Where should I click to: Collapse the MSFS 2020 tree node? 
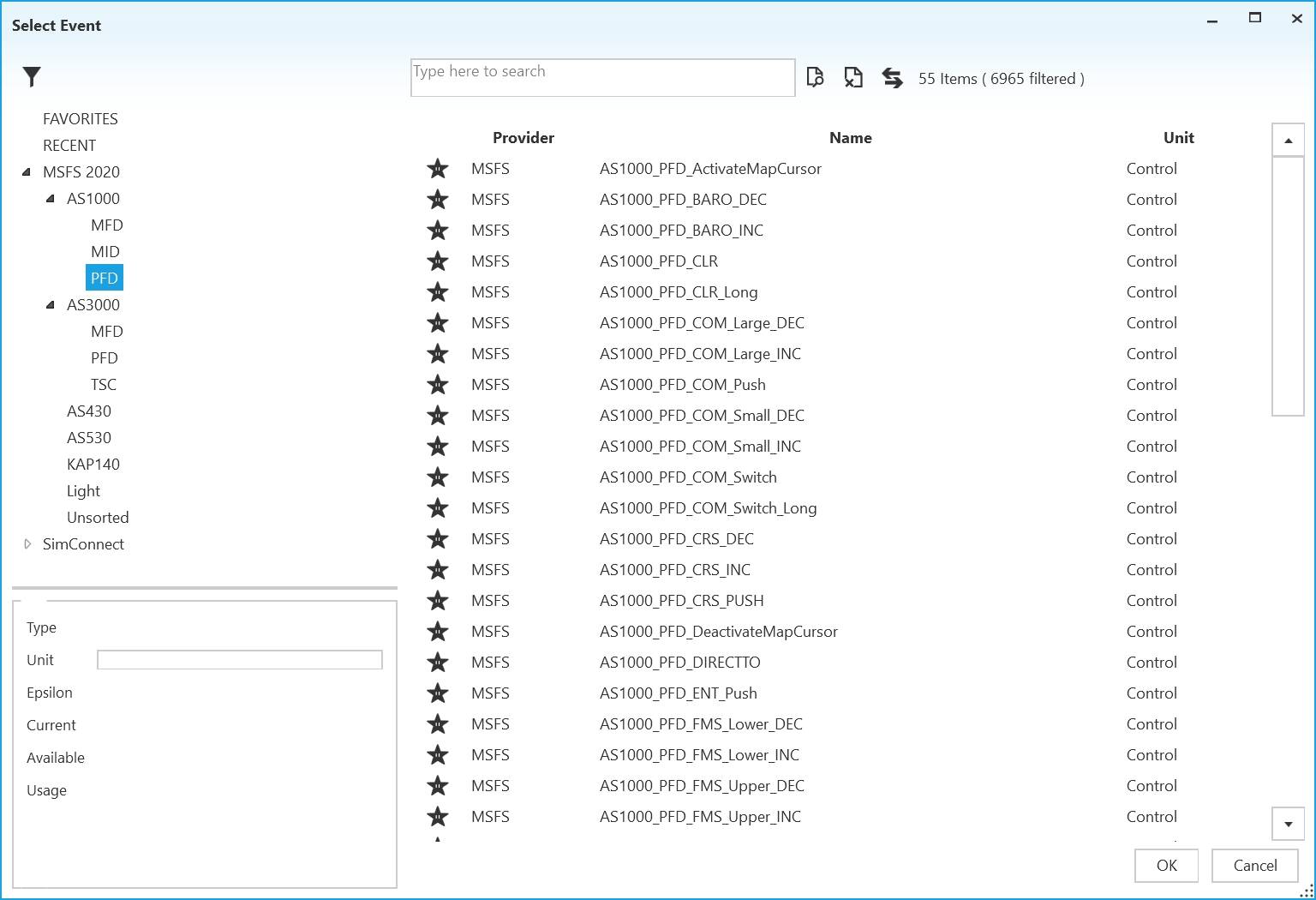27,172
